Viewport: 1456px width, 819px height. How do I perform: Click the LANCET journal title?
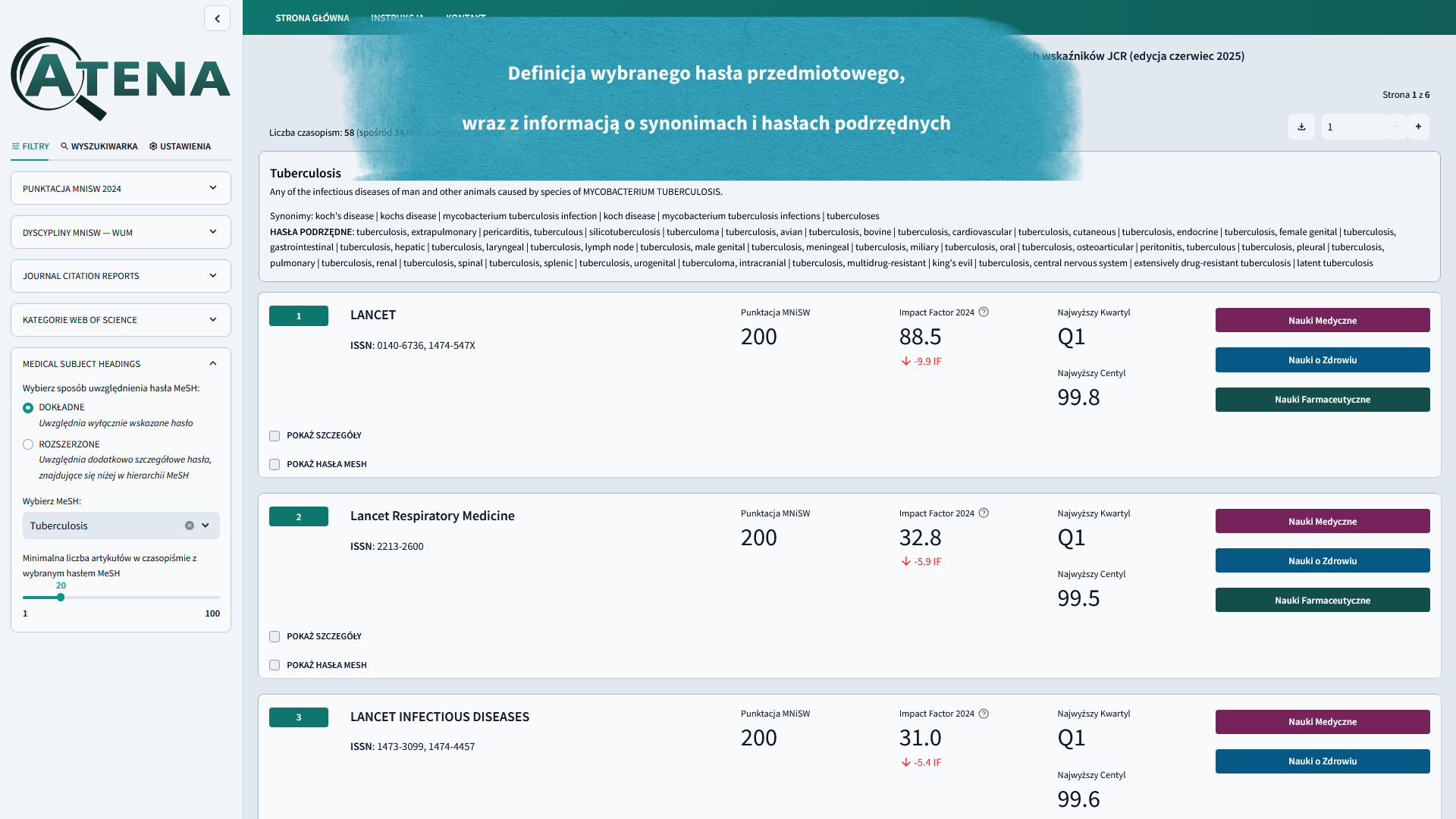(373, 315)
